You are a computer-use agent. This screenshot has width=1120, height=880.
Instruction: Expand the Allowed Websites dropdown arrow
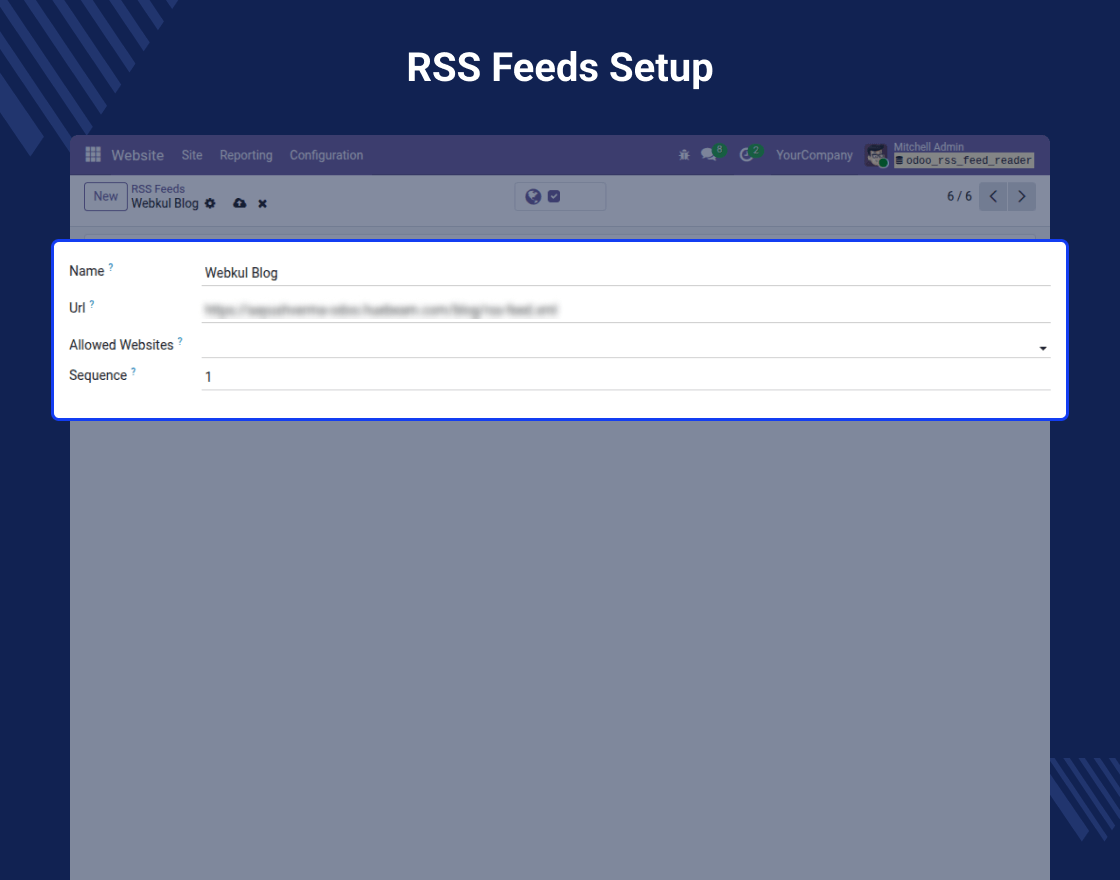click(x=1042, y=348)
